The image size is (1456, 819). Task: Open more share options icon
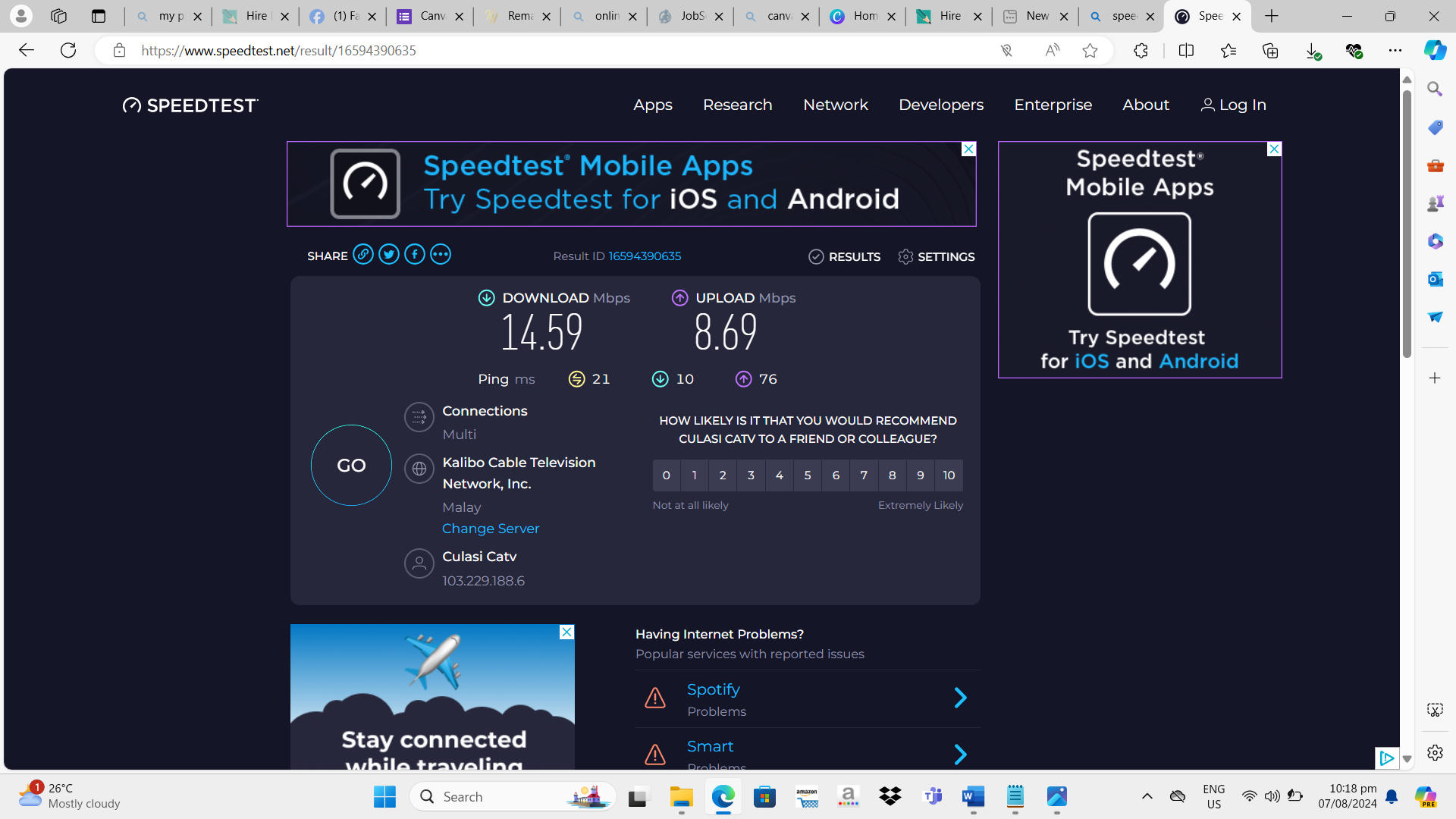[x=441, y=255]
